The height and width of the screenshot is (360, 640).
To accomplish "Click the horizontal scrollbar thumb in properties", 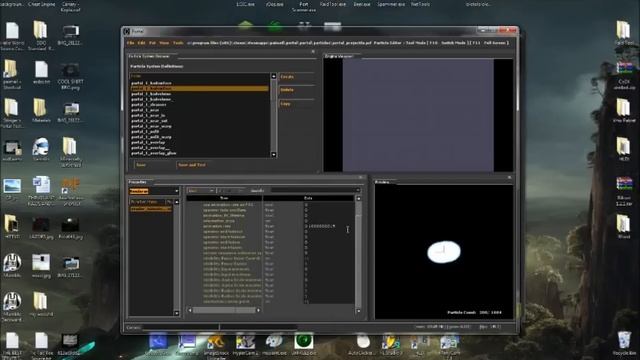I will point(224,310).
